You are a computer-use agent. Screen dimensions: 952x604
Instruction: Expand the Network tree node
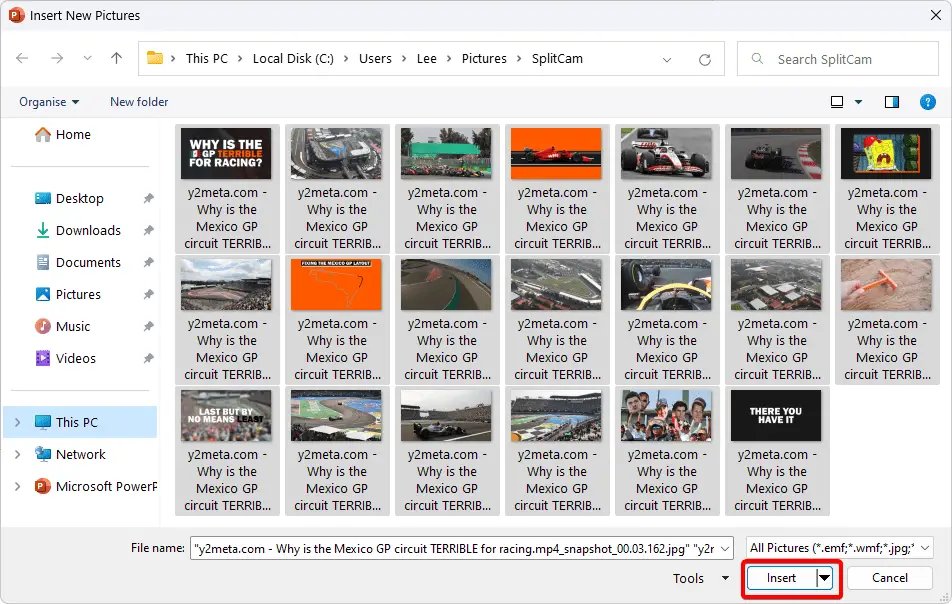(x=17, y=454)
